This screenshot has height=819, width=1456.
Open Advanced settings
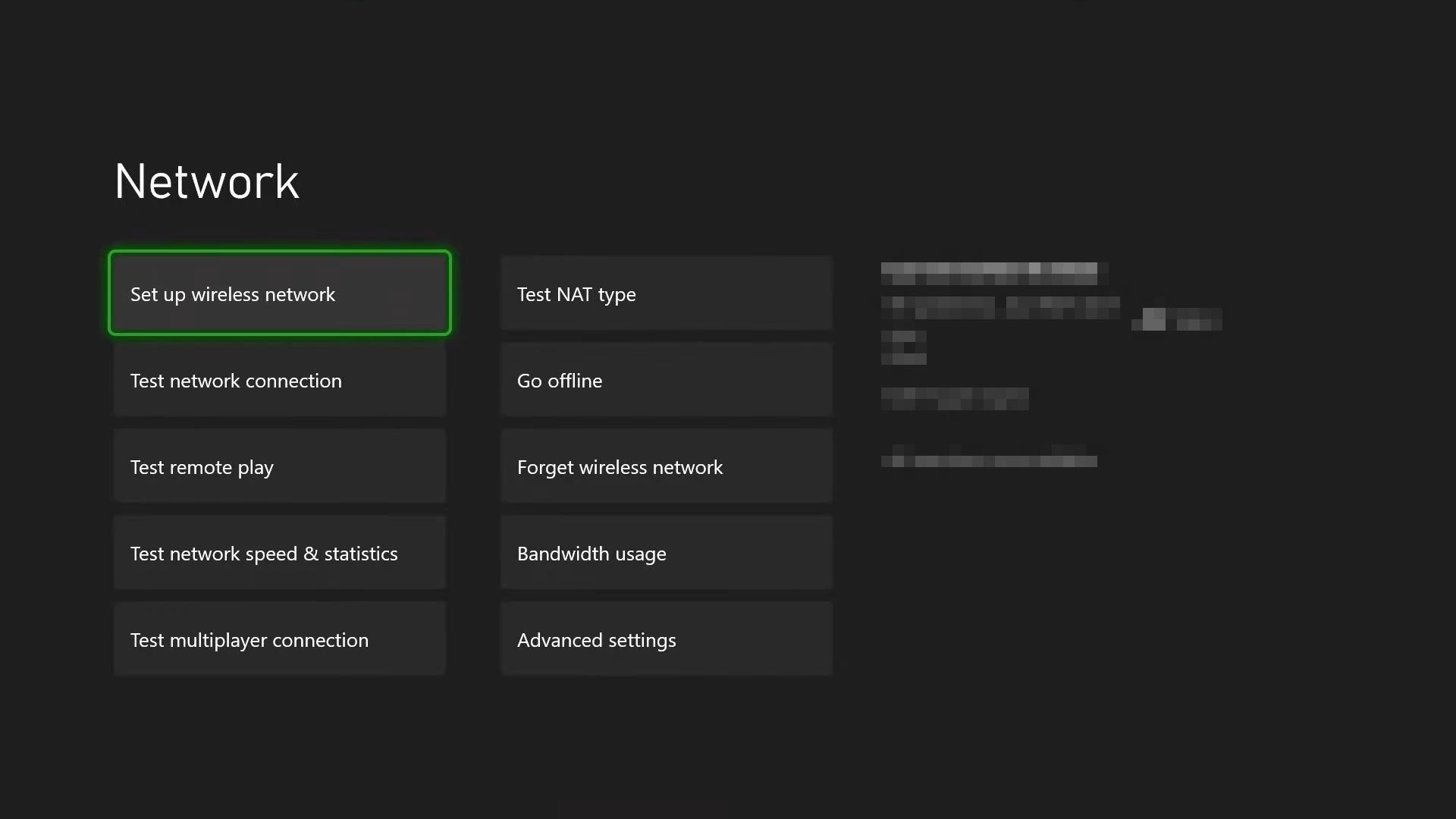click(666, 639)
